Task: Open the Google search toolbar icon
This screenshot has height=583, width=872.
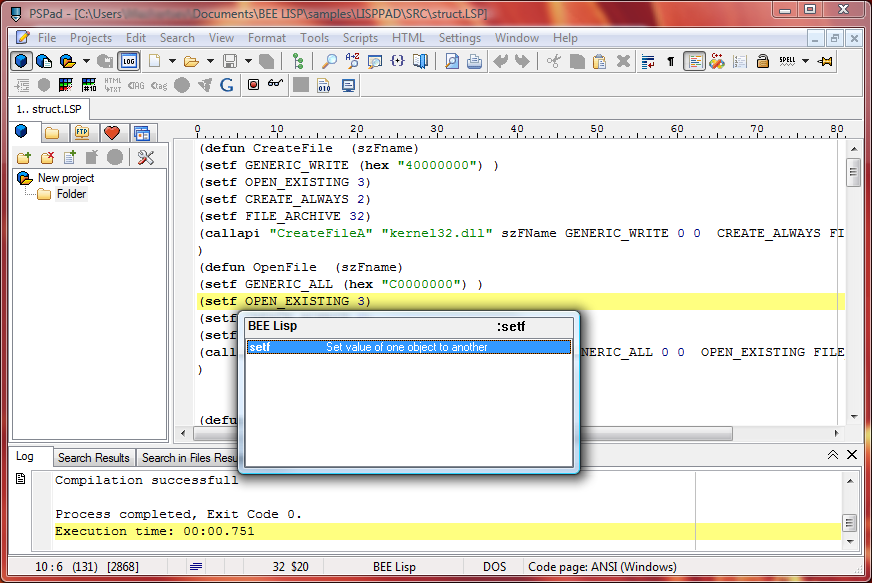Action: pyautogui.click(x=227, y=85)
